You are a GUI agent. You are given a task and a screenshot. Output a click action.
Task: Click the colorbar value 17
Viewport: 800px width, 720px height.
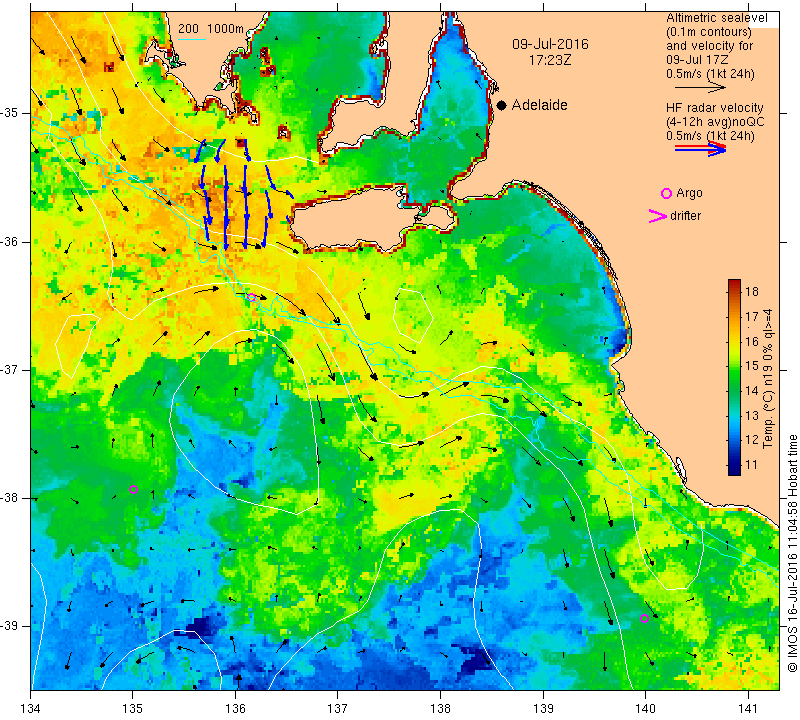(752, 317)
